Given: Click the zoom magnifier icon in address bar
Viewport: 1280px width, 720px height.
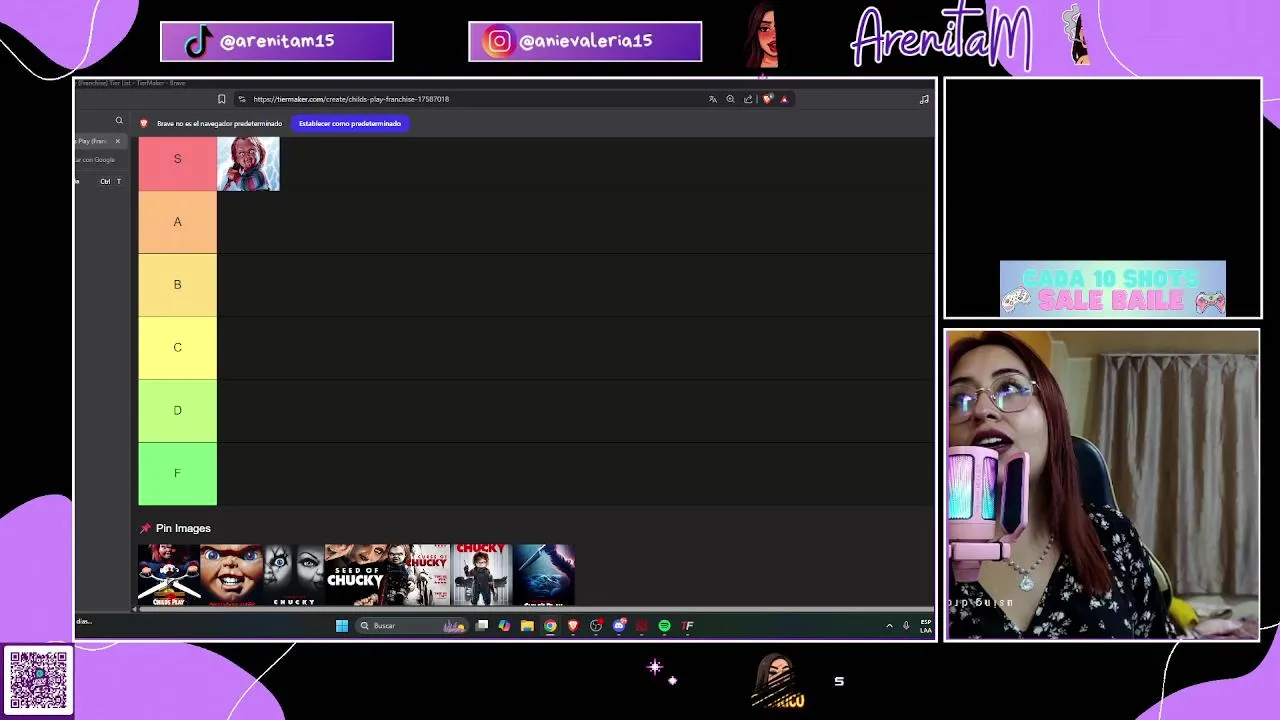Looking at the screenshot, I should coord(730,99).
